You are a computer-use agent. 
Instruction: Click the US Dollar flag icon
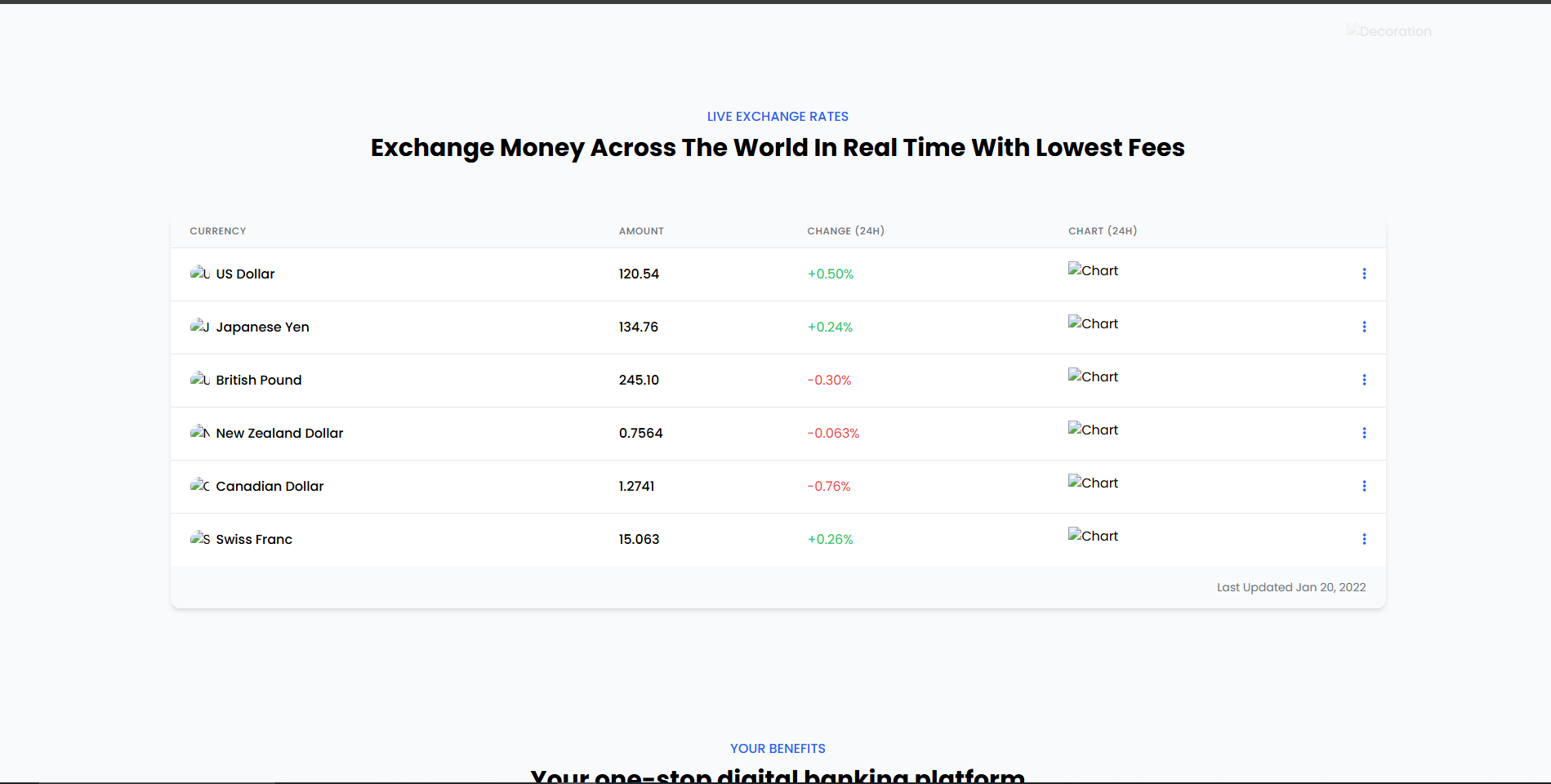coord(200,273)
